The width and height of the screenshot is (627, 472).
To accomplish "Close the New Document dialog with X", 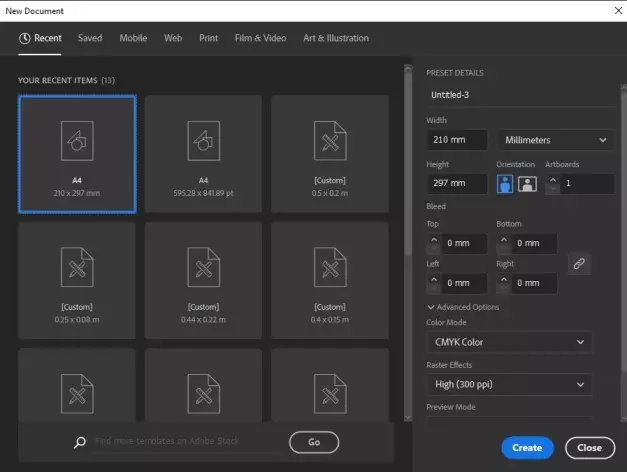I will [618, 11].
